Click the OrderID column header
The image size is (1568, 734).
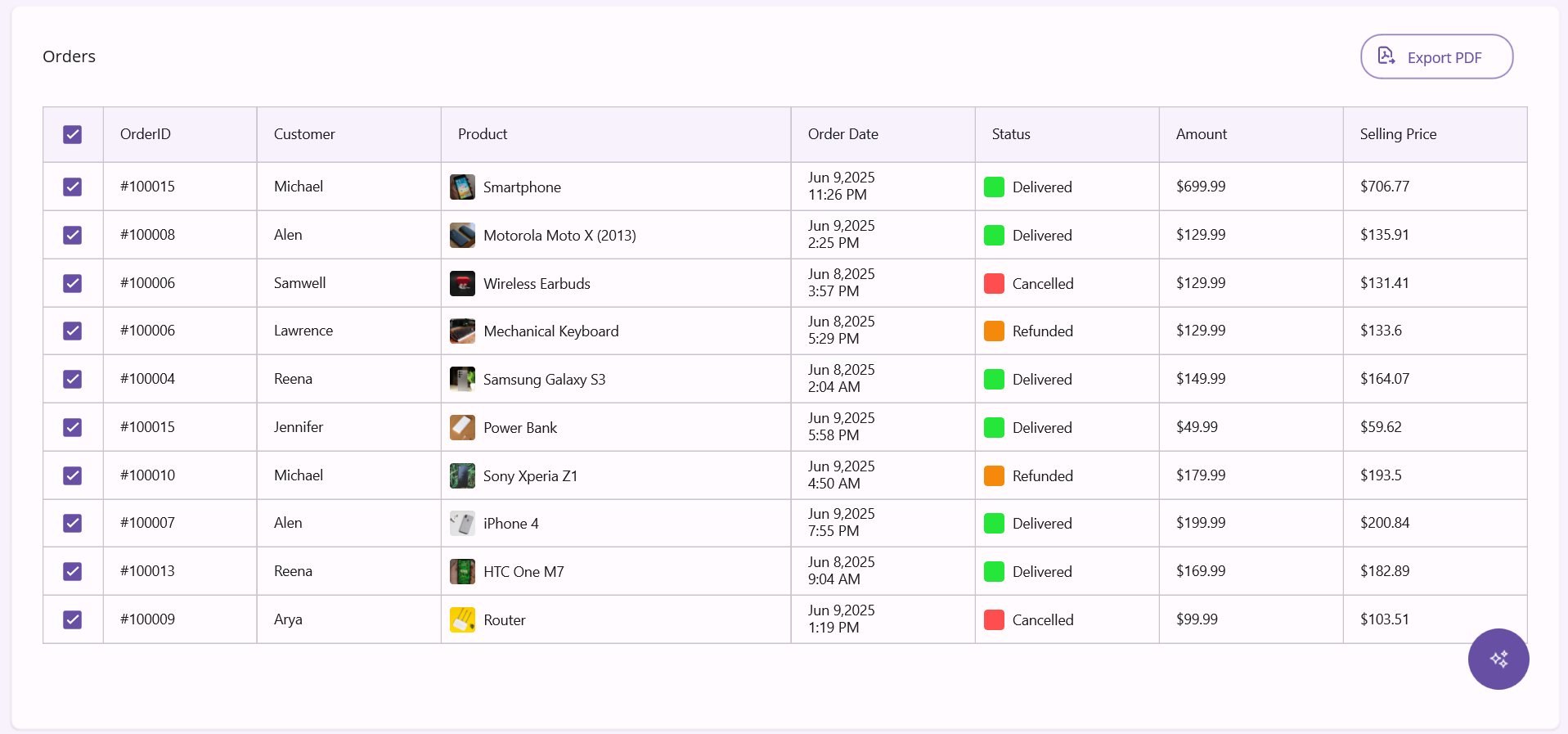(180, 134)
